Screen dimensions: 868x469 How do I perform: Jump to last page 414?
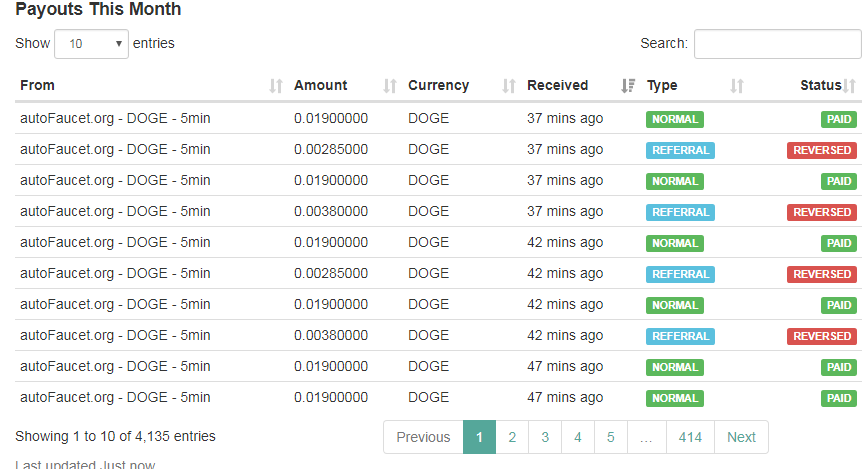(690, 437)
